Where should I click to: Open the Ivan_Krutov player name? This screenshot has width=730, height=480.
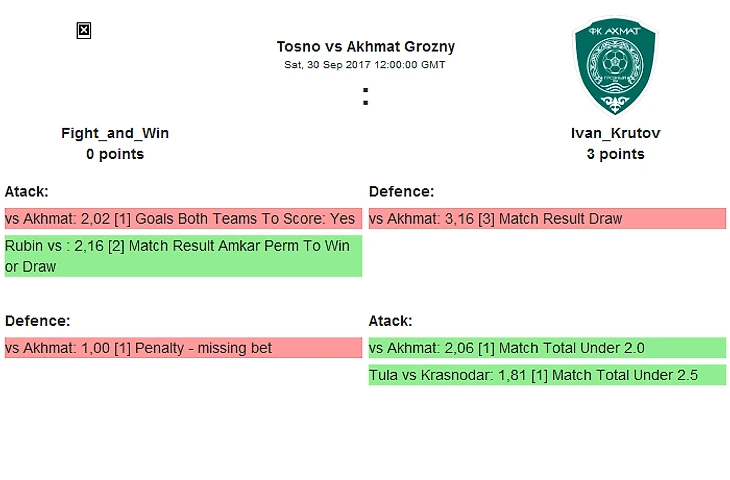(615, 133)
